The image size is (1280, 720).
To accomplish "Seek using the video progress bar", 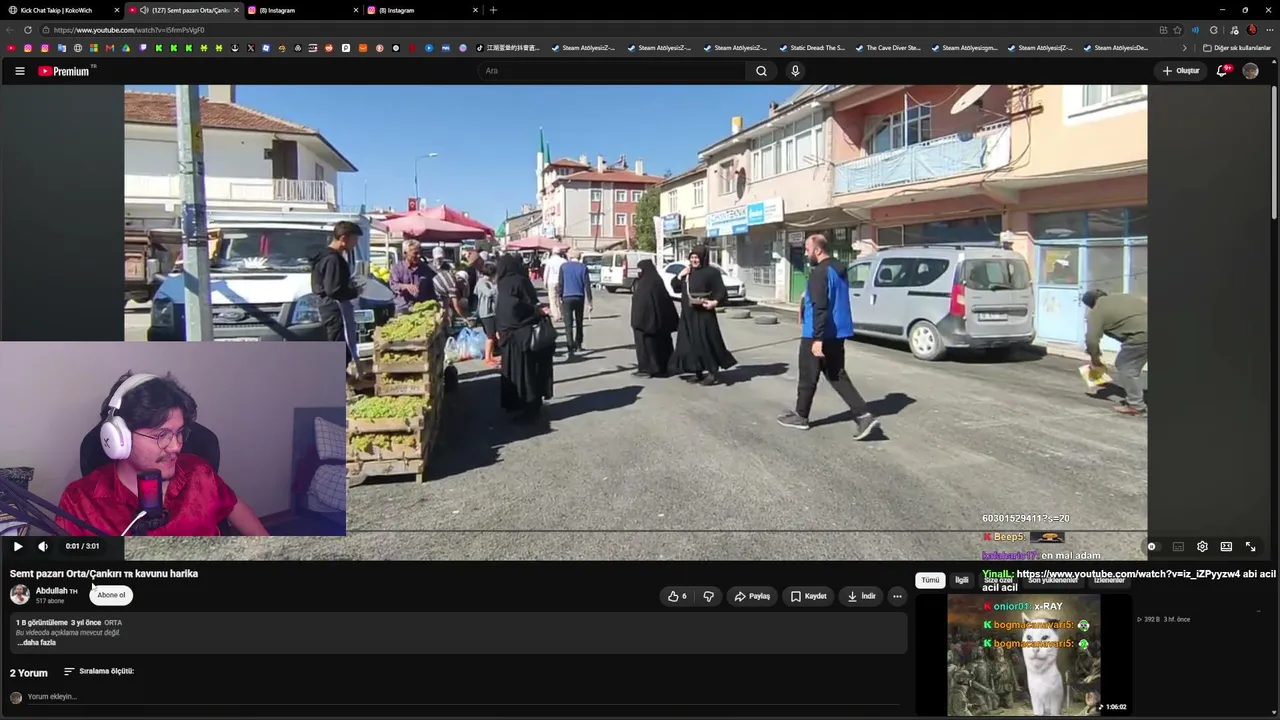I will point(635,532).
